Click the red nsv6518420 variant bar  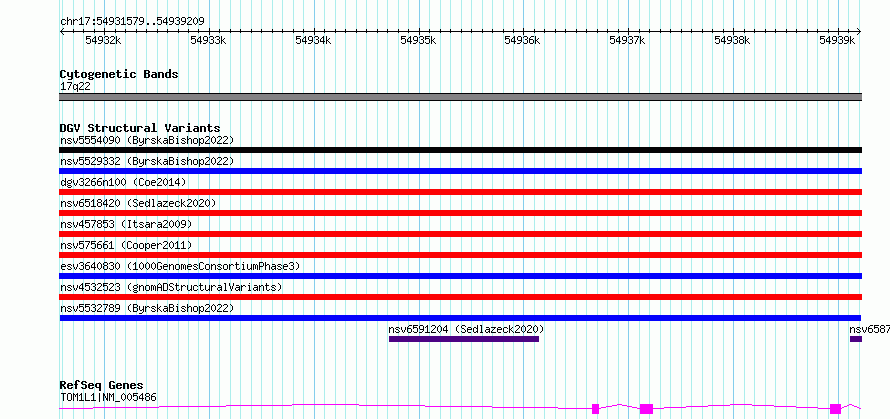pos(460,213)
